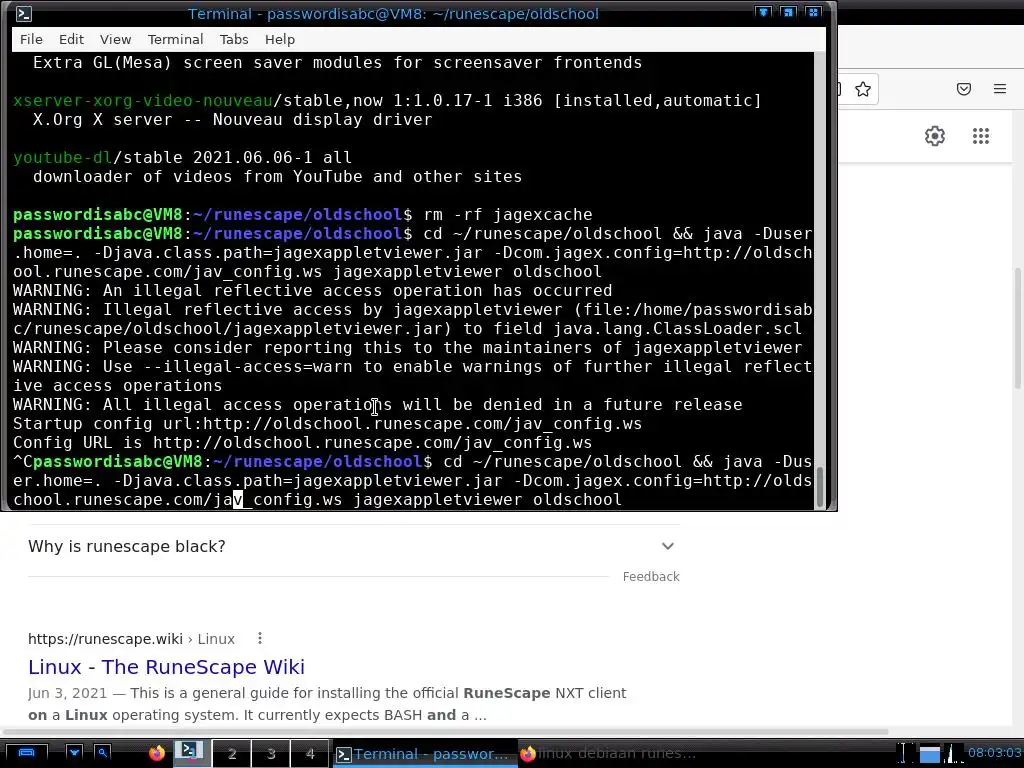The width and height of the screenshot is (1024, 768).
Task: Click the https://runescape.wiki › Linux breadcrumb
Action: click(131, 639)
